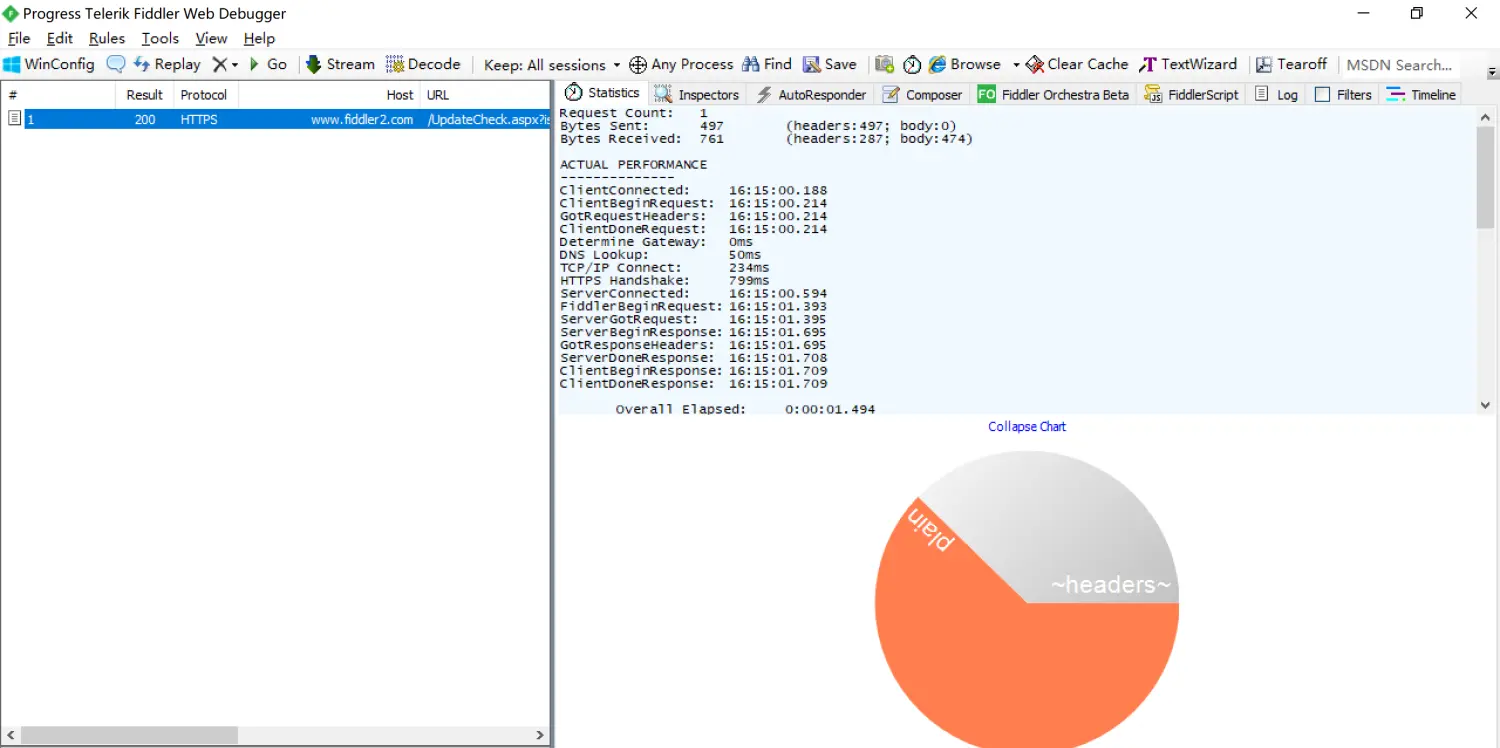Select session 1 www.fiddler2.com row
The width and height of the screenshot is (1500, 748).
tap(277, 119)
